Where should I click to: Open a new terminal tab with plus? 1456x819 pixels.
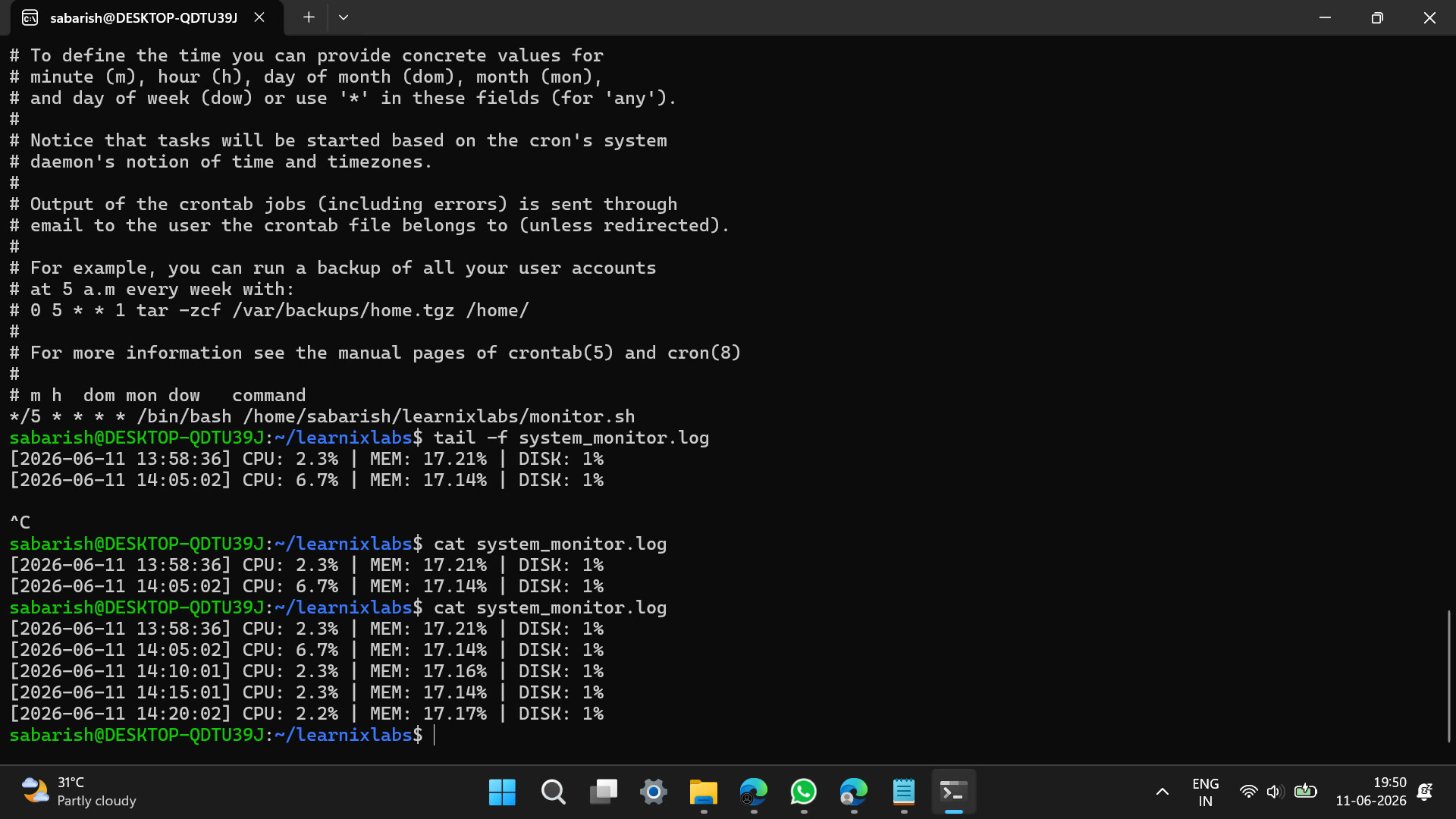click(x=309, y=17)
